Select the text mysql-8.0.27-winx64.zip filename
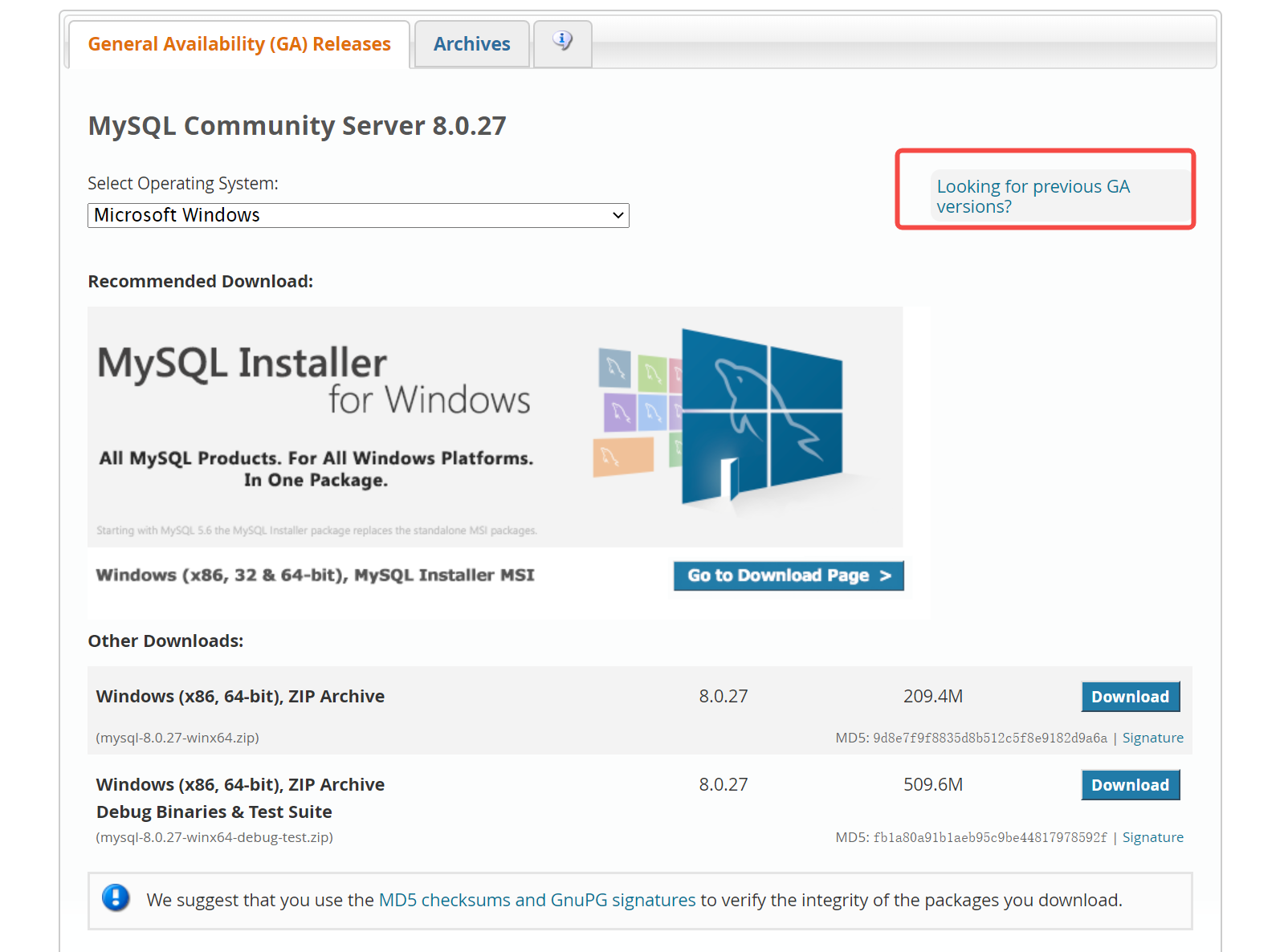This screenshot has width=1280, height=952. point(177,738)
